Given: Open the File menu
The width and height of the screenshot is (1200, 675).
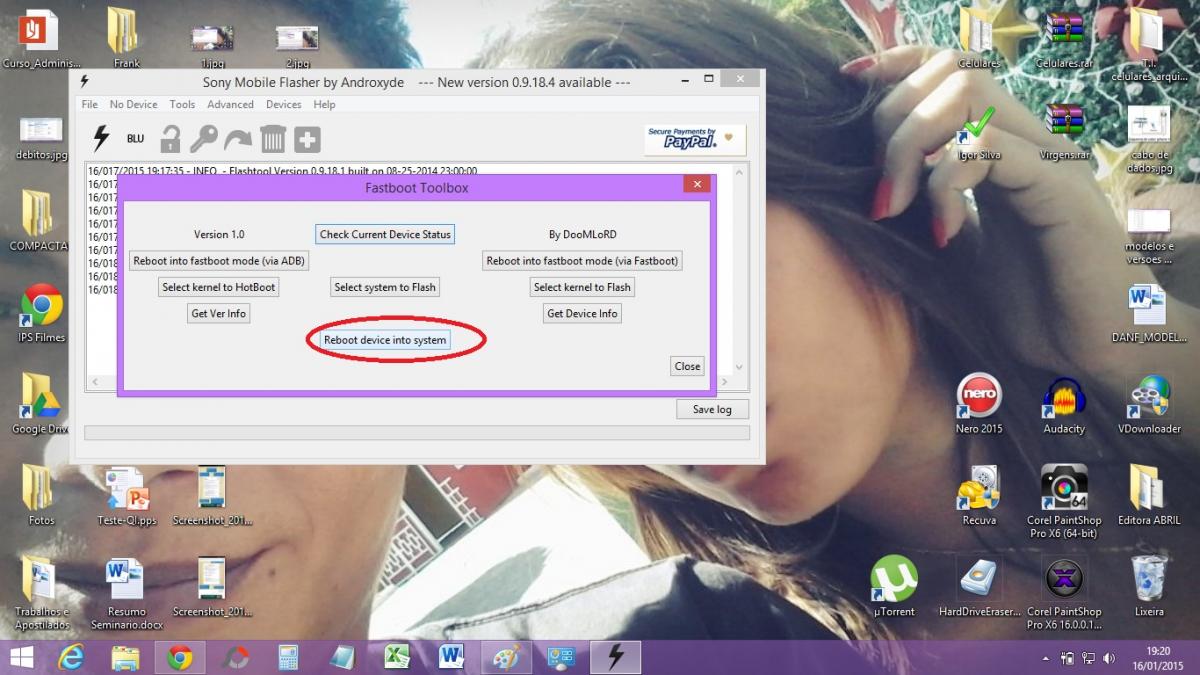Looking at the screenshot, I should click(90, 104).
